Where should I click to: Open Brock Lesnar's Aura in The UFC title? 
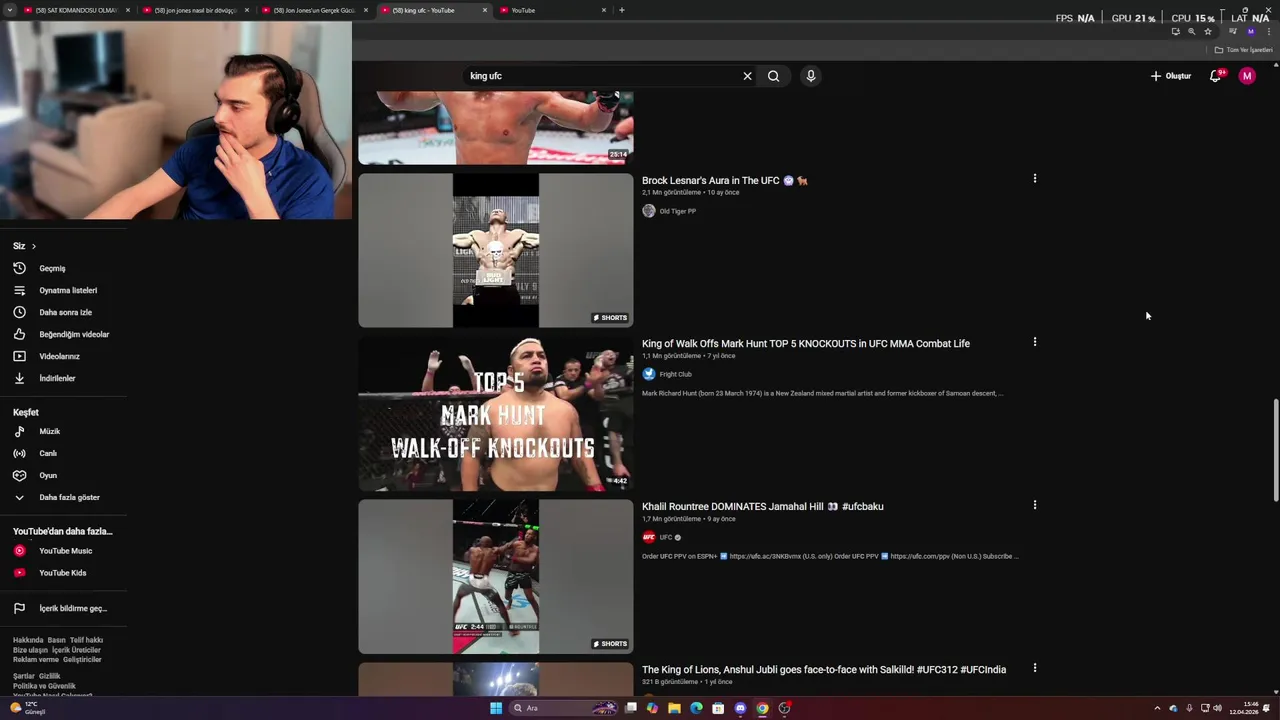[x=725, y=181]
